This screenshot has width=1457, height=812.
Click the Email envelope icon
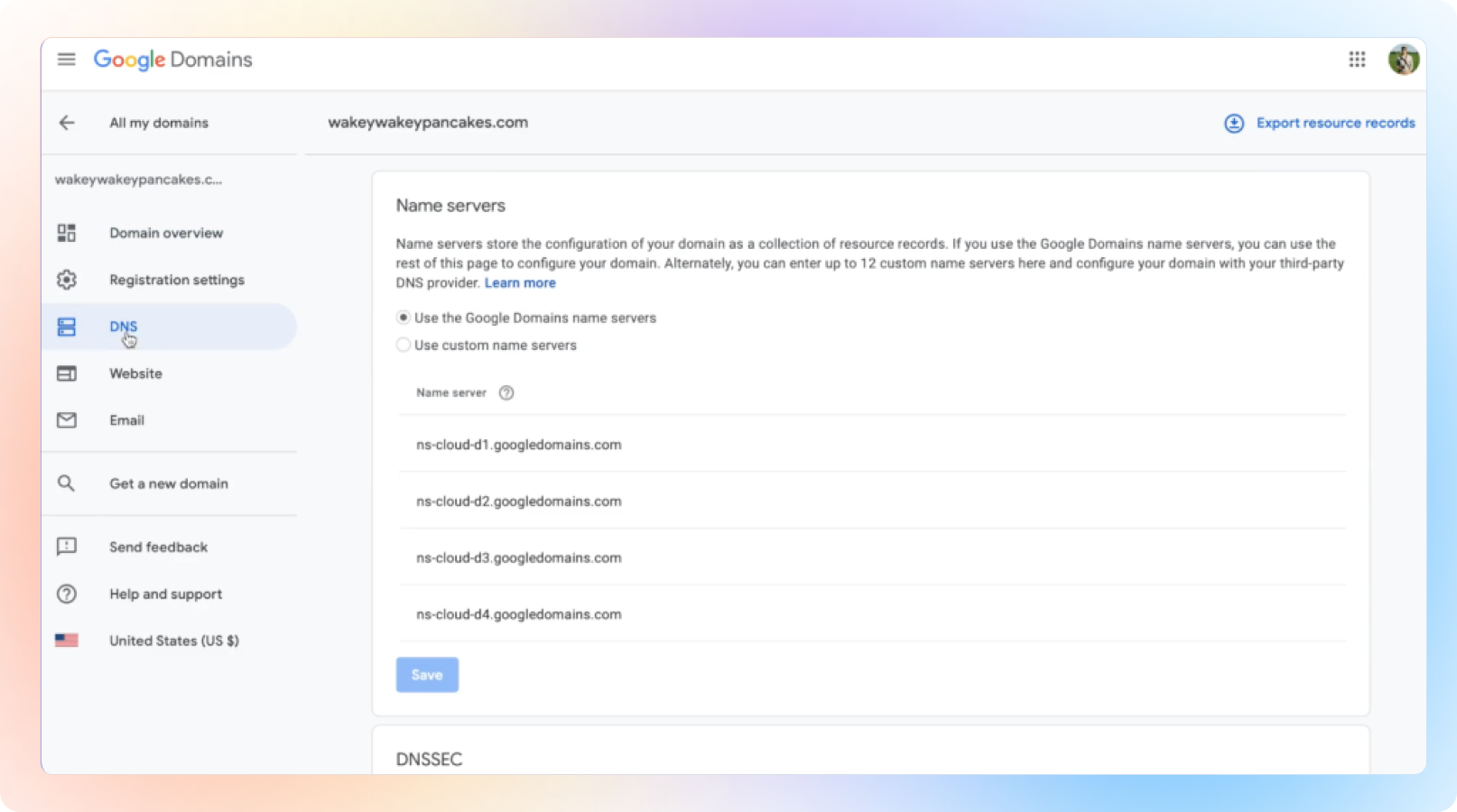(x=67, y=420)
